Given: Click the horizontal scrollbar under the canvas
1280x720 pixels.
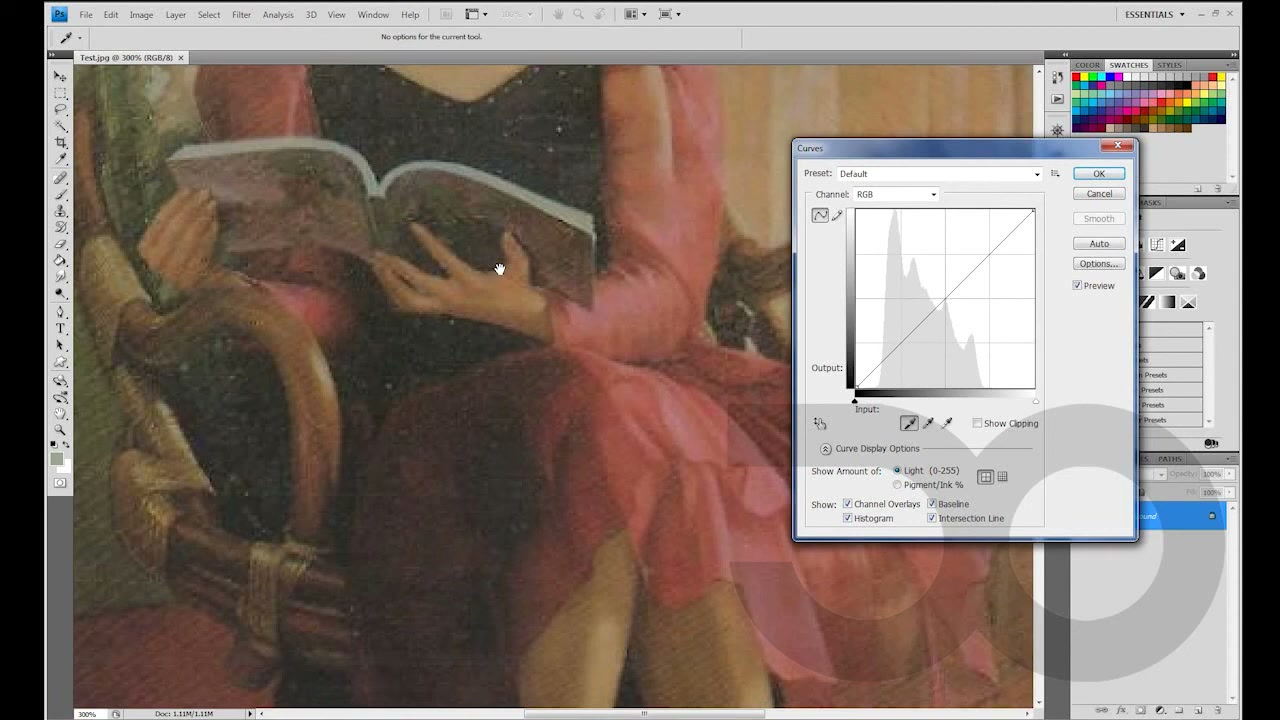Looking at the screenshot, I should coord(645,714).
